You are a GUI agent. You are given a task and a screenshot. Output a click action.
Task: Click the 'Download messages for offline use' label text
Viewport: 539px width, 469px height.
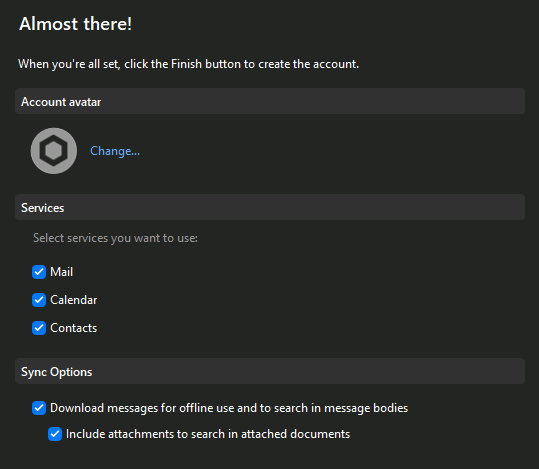click(x=229, y=408)
